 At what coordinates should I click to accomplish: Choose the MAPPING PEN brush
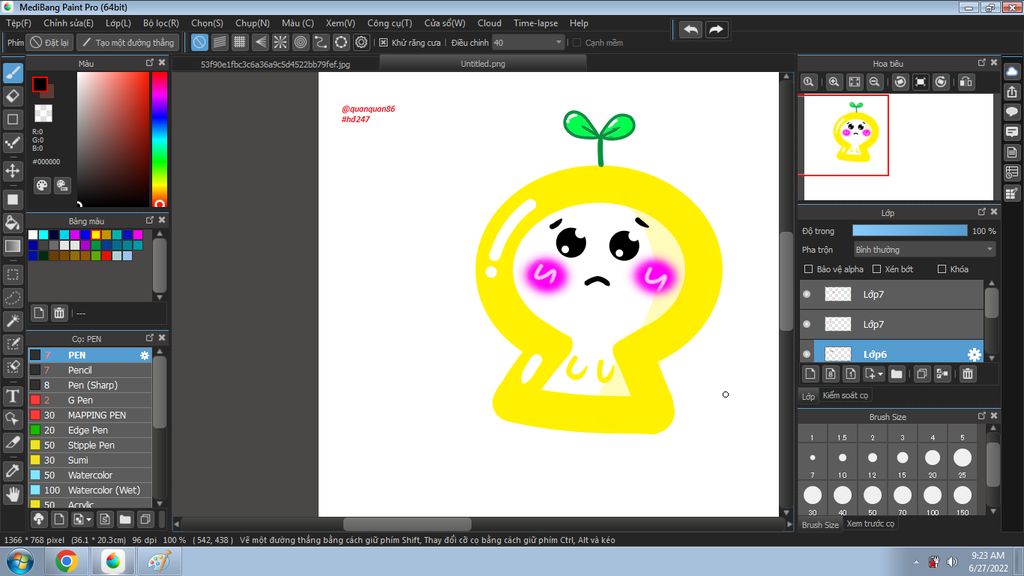point(90,415)
